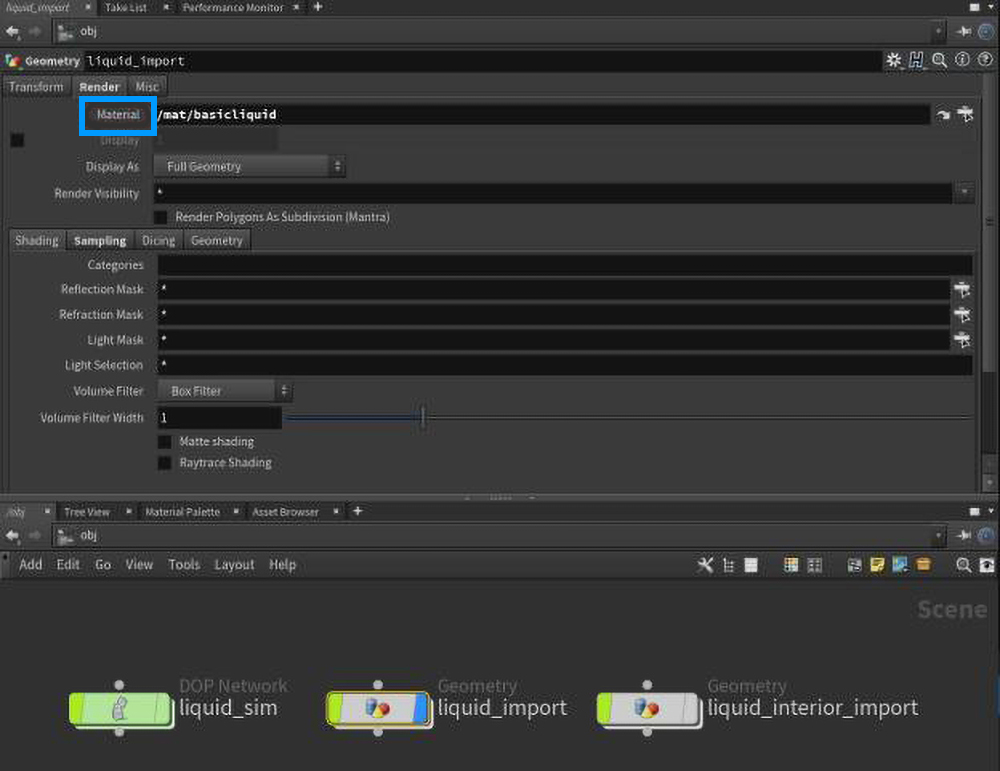Open the parameter gear settings menu
The width and height of the screenshot is (1000, 771).
click(x=893, y=61)
